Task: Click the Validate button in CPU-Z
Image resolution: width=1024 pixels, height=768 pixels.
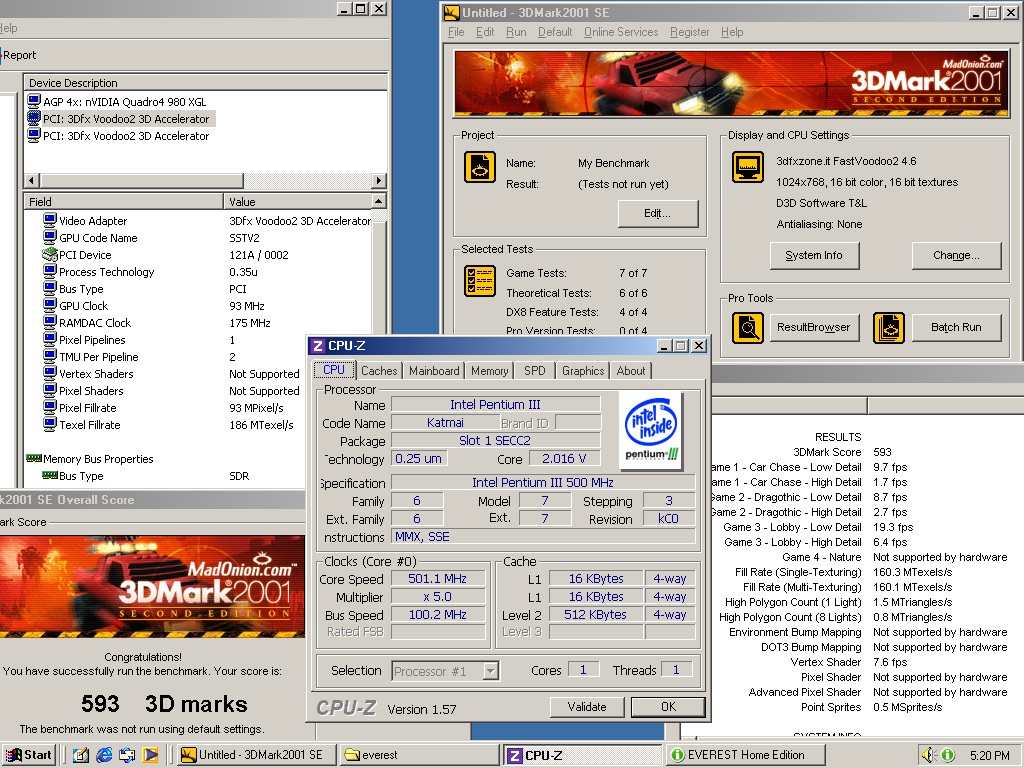Action: [586, 707]
